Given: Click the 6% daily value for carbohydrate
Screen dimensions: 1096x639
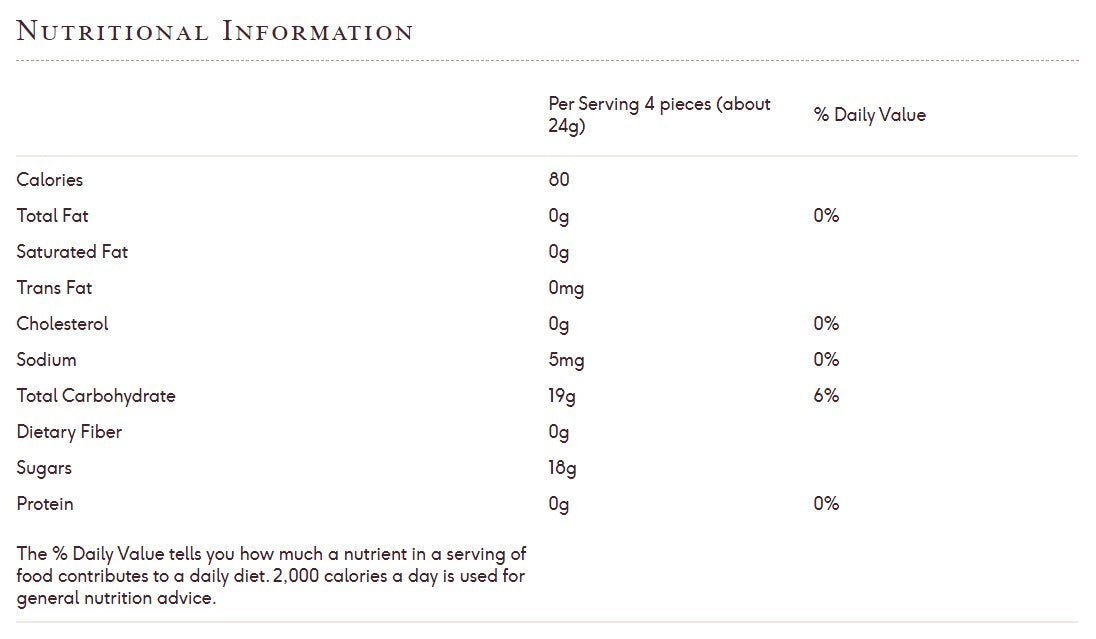Looking at the screenshot, I should point(826,396).
